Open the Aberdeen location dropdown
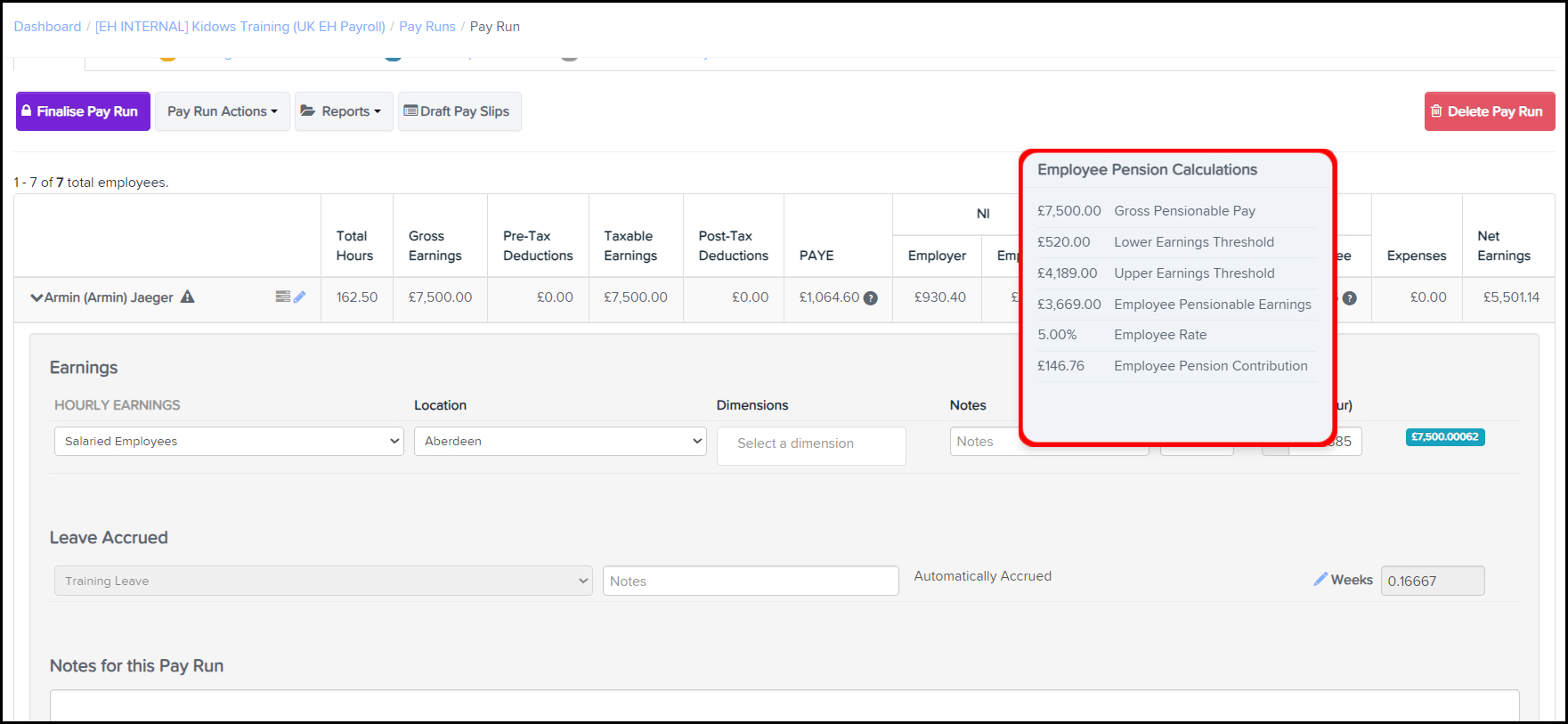 [x=559, y=442]
